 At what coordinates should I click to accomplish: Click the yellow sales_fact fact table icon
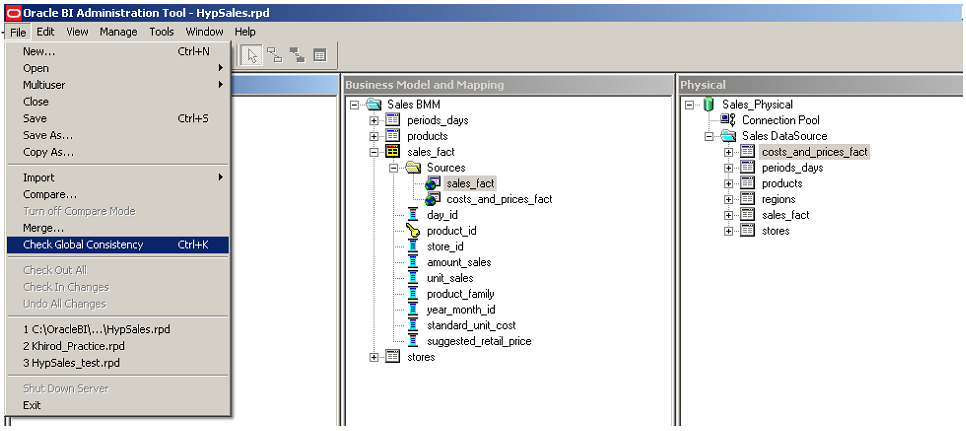[392, 151]
